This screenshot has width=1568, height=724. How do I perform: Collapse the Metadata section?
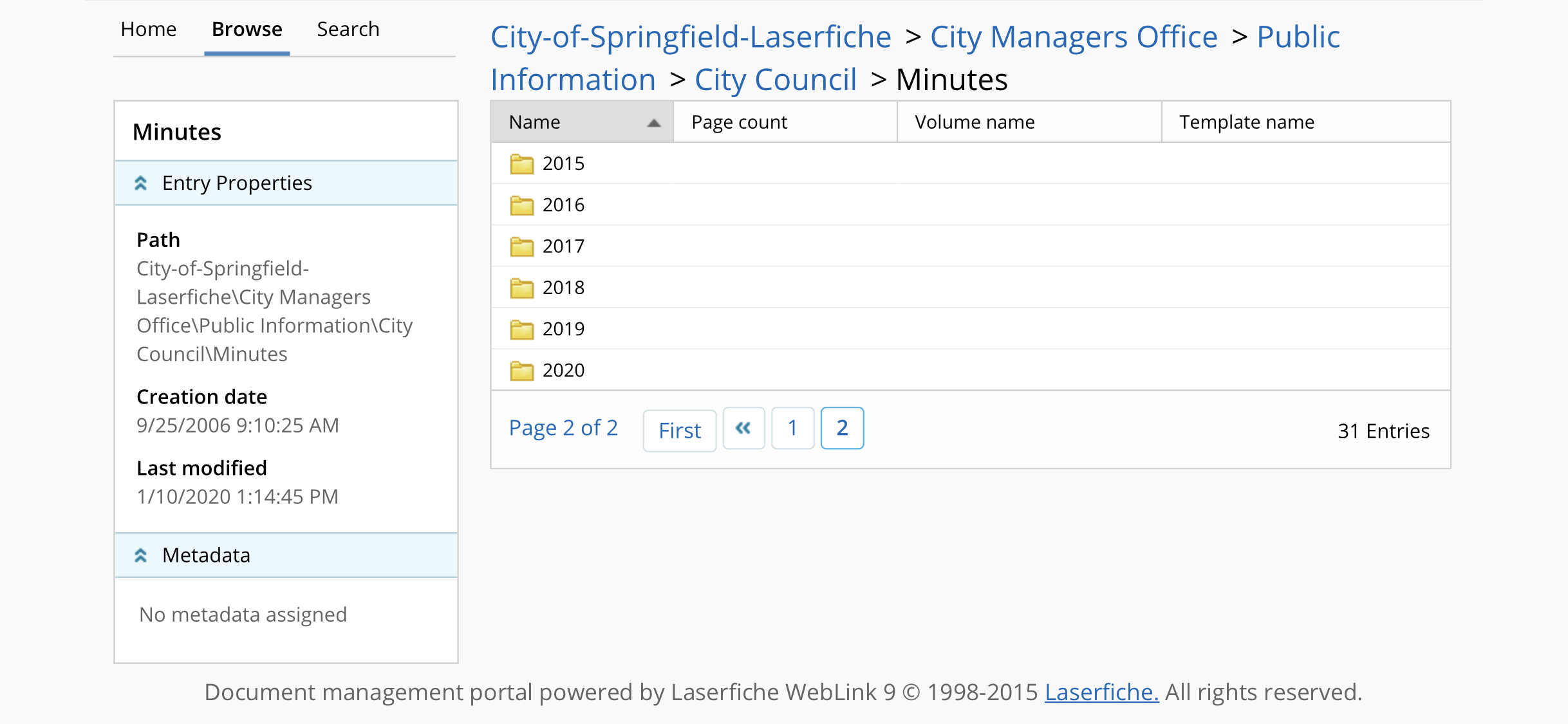click(x=141, y=555)
